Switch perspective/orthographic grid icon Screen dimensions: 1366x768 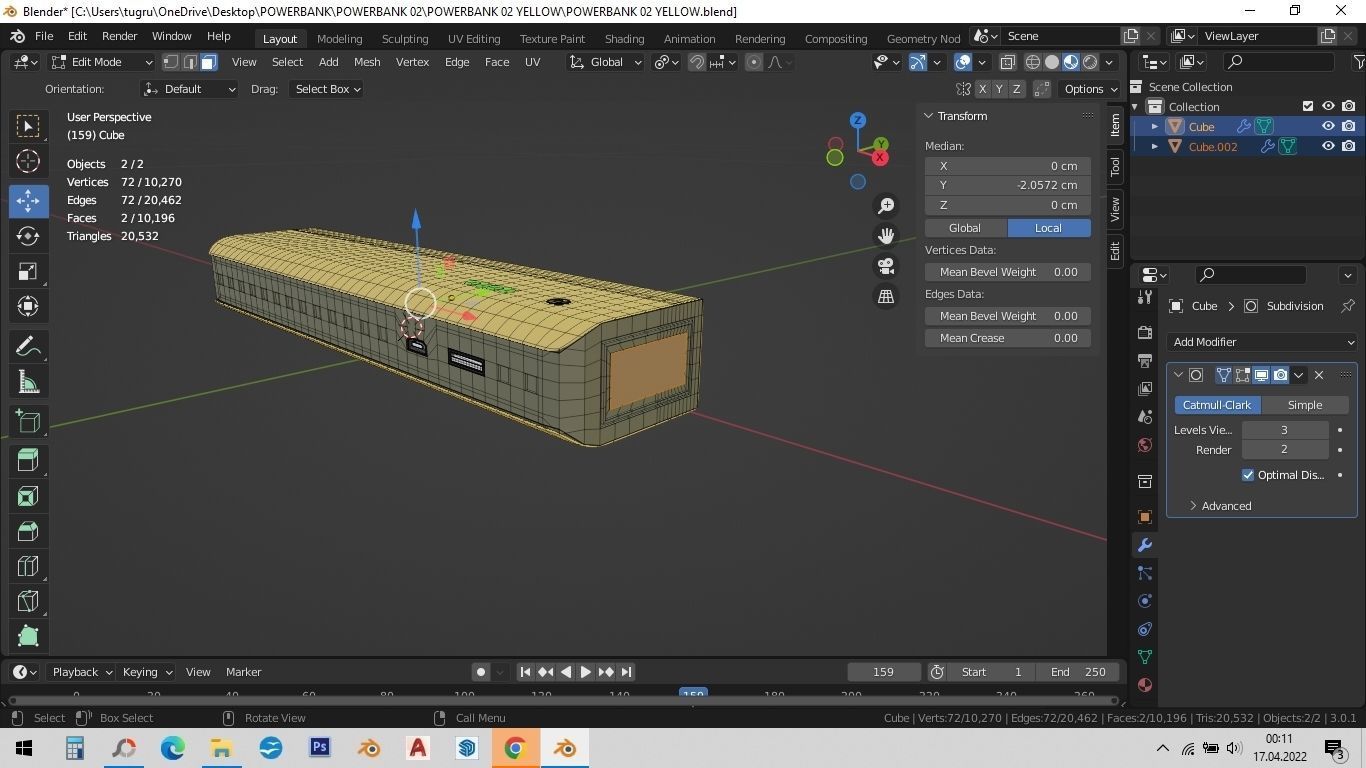pyautogui.click(x=886, y=296)
